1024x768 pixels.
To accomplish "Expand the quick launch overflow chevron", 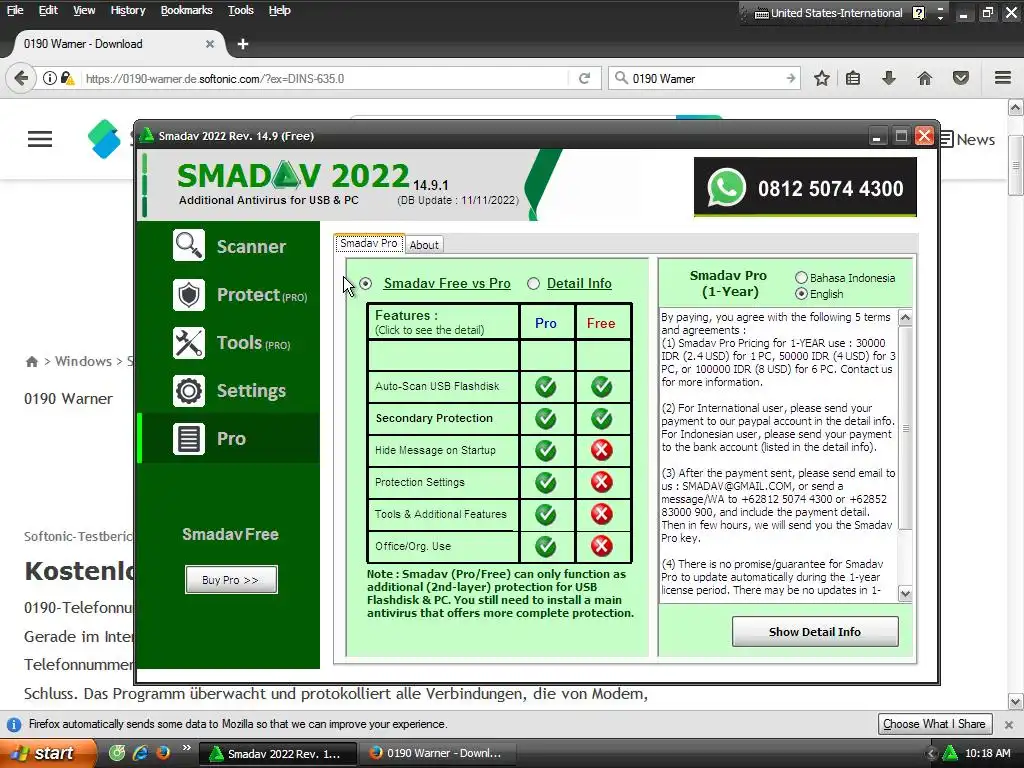I will coord(187,748).
